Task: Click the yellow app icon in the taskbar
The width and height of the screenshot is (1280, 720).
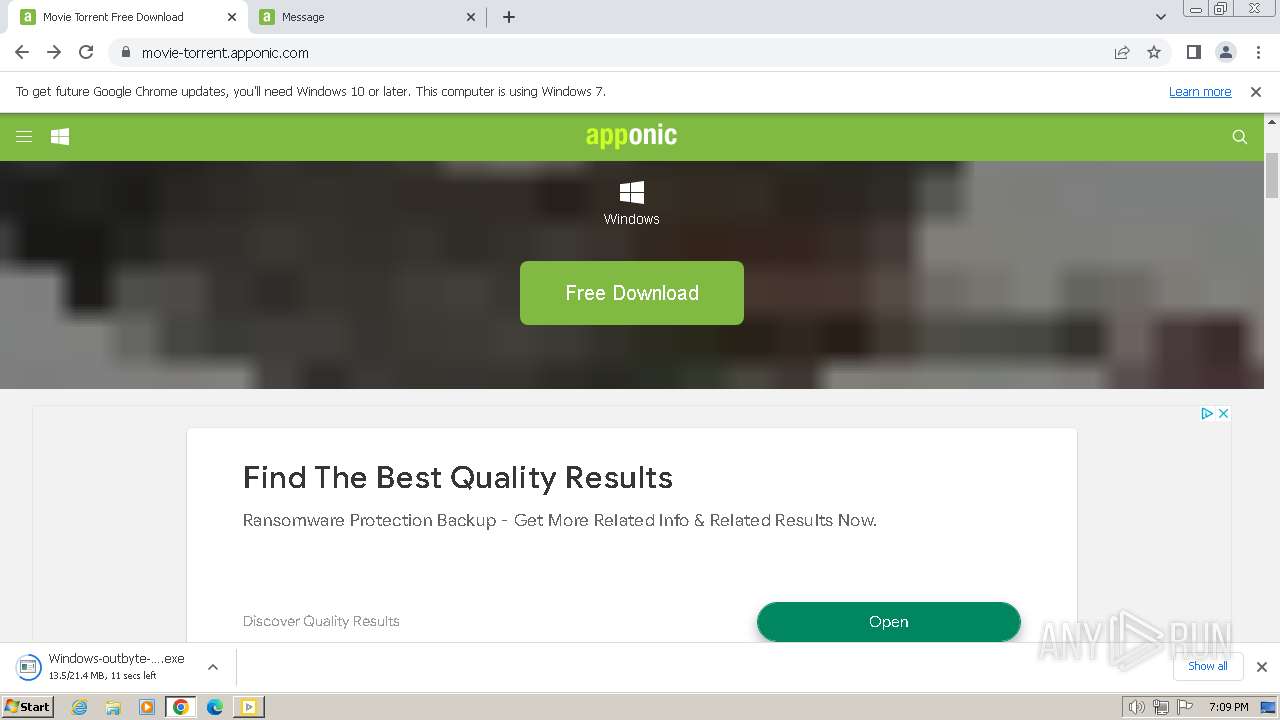Action: tap(249, 707)
